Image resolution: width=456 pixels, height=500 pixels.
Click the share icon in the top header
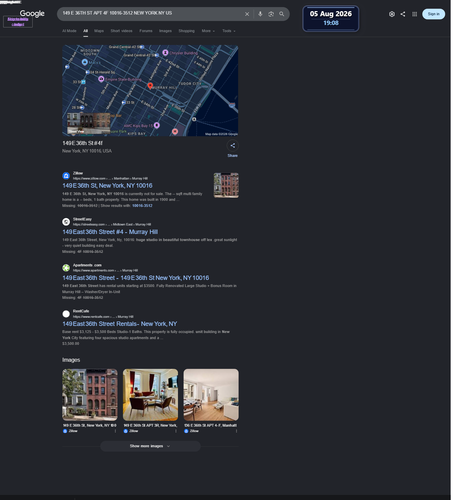(403, 14)
